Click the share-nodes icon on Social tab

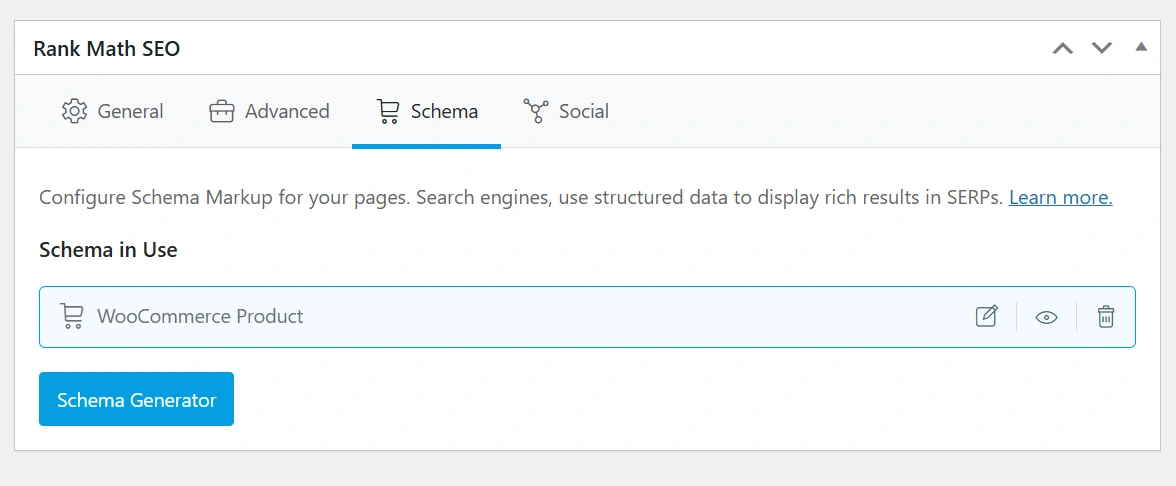[x=536, y=111]
